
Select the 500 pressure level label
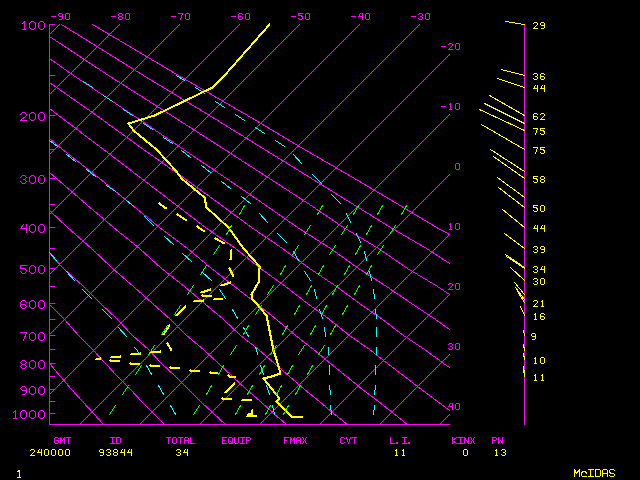31,270
